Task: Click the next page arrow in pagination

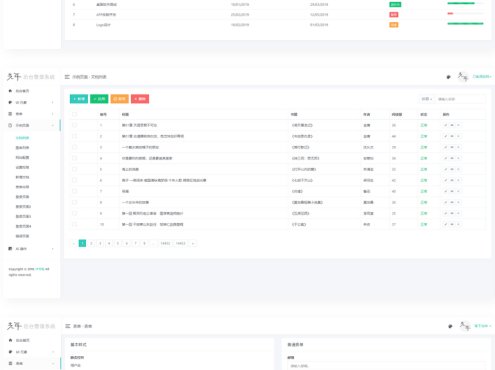Action: [x=193, y=243]
